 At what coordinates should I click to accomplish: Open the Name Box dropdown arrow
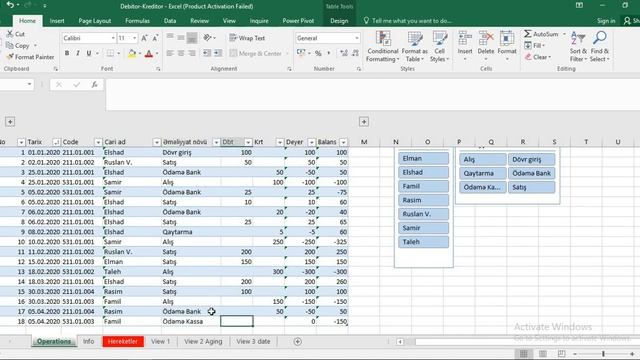tap(29, 84)
